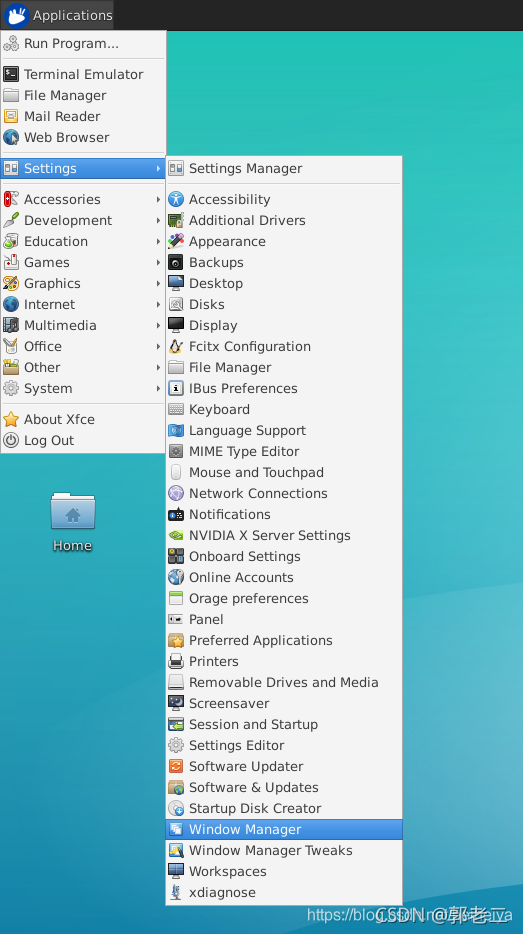Click the Appearance icon
Viewport: 523px width, 934px height.
[x=176, y=241]
